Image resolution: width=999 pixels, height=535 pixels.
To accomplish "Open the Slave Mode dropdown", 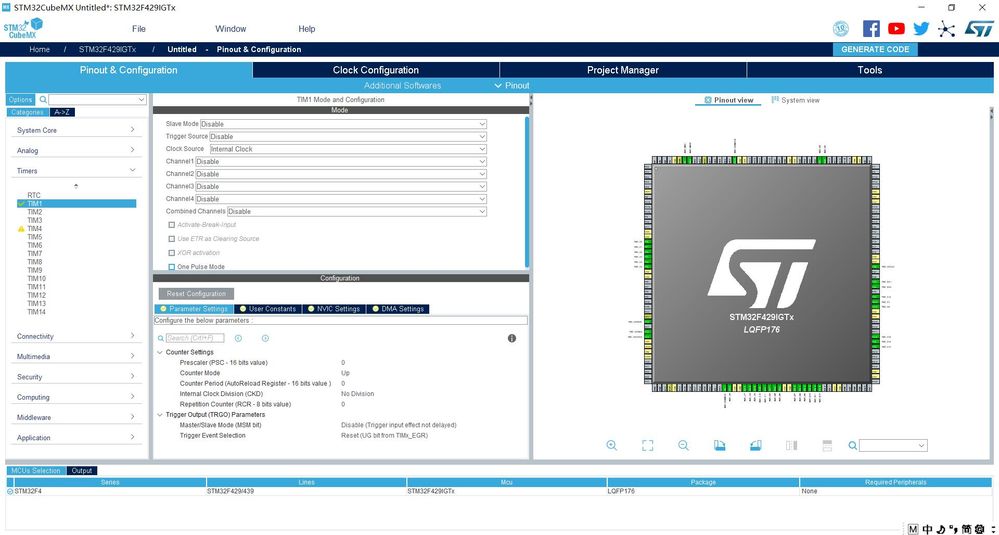I will coord(343,124).
